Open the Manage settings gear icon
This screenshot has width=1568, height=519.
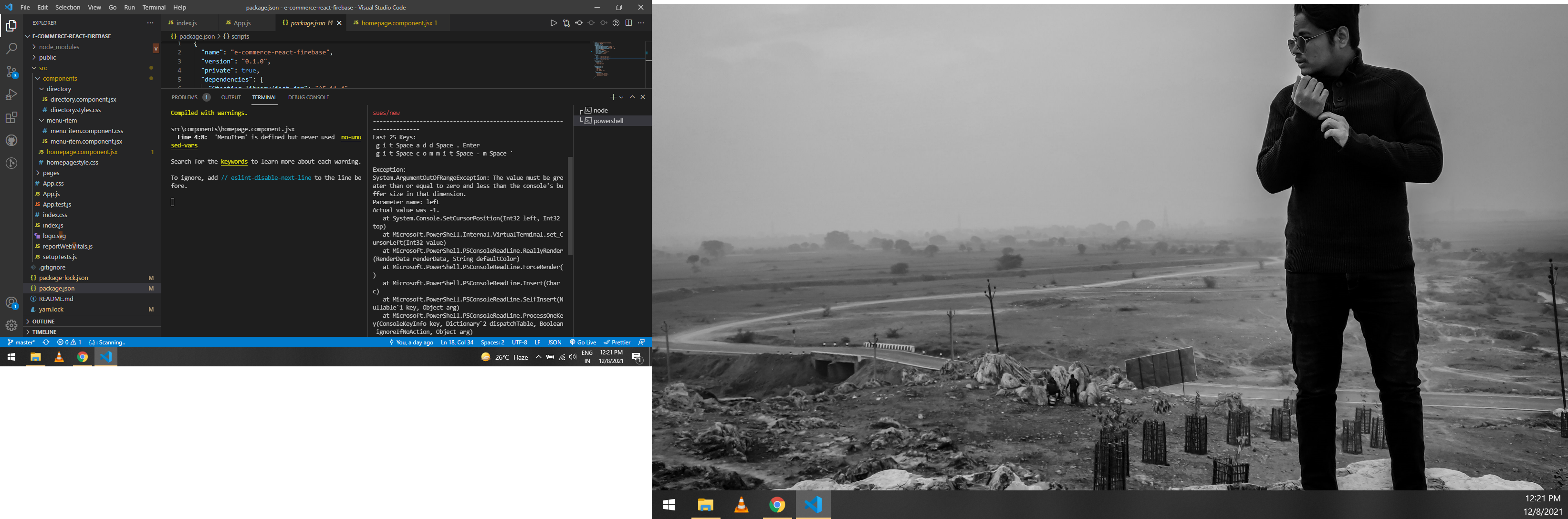(11, 325)
